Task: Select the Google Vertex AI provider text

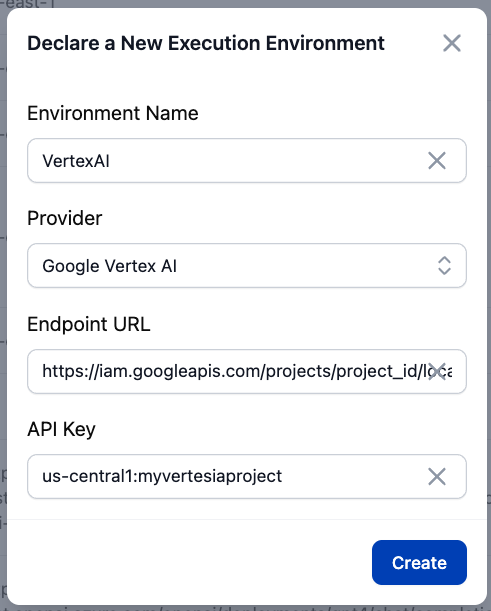Action: [110, 266]
